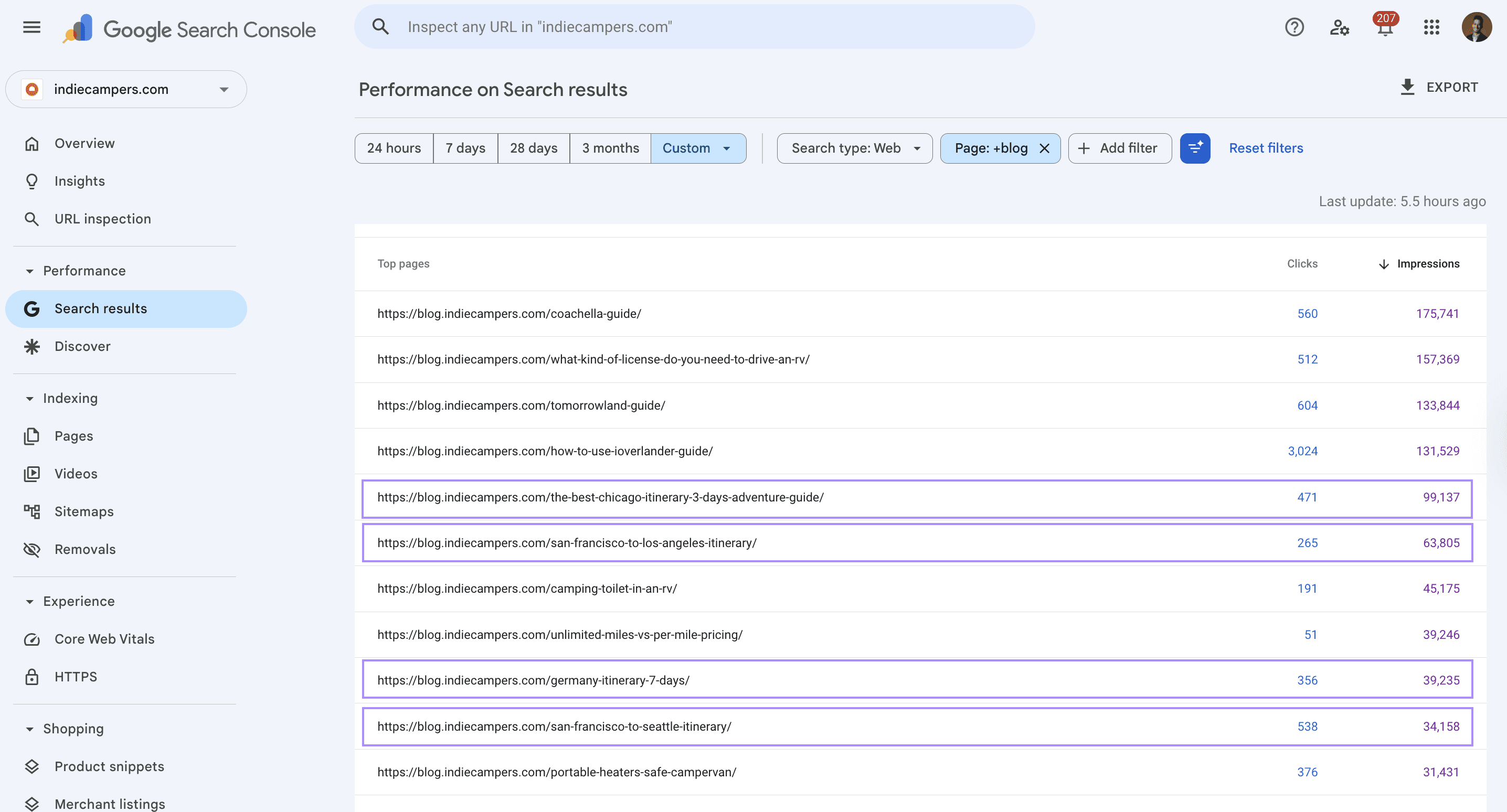Open users and permissions settings icon
This screenshot has width=1507, height=812.
point(1339,27)
